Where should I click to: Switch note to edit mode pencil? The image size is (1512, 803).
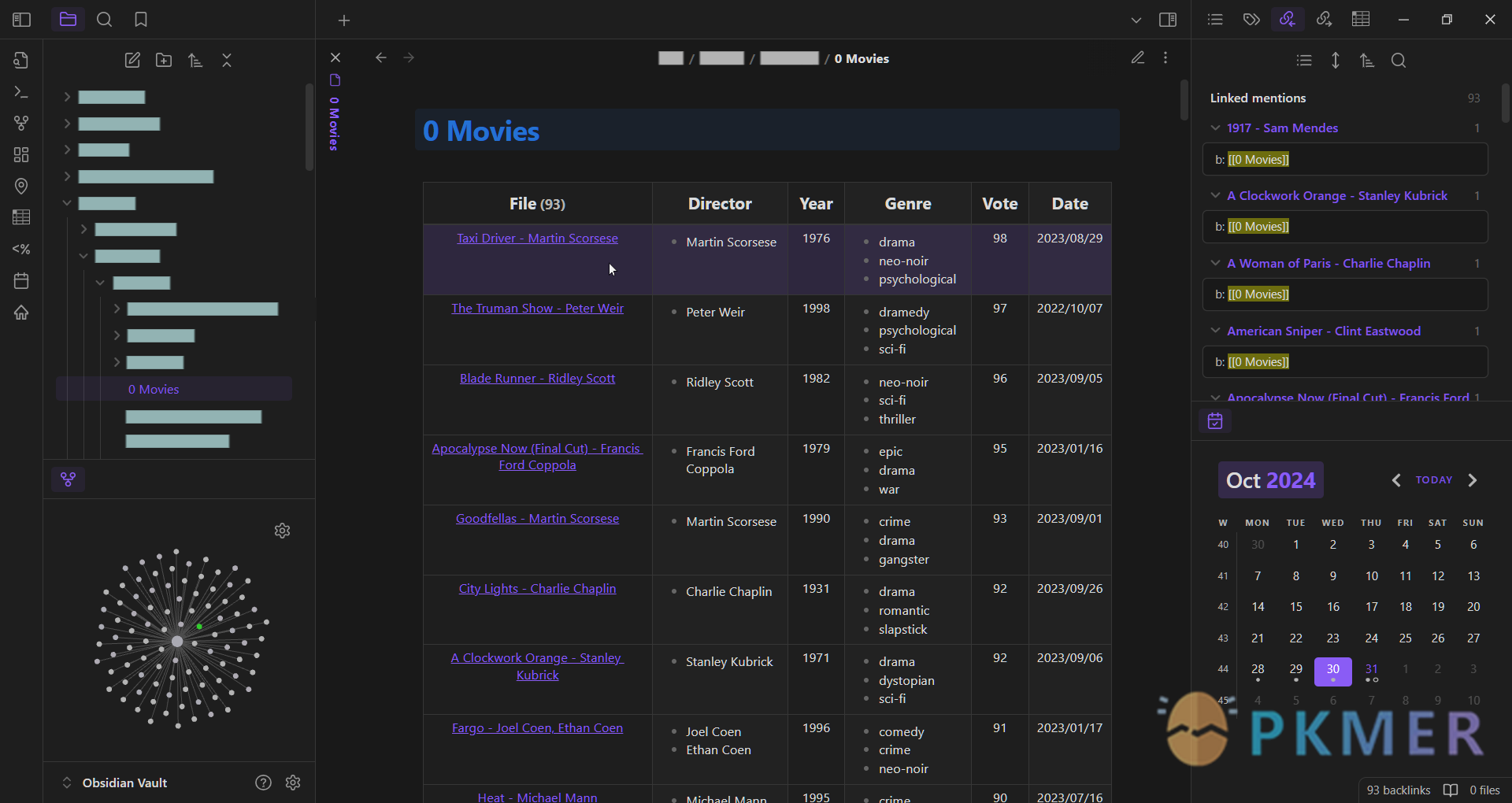[1137, 57]
